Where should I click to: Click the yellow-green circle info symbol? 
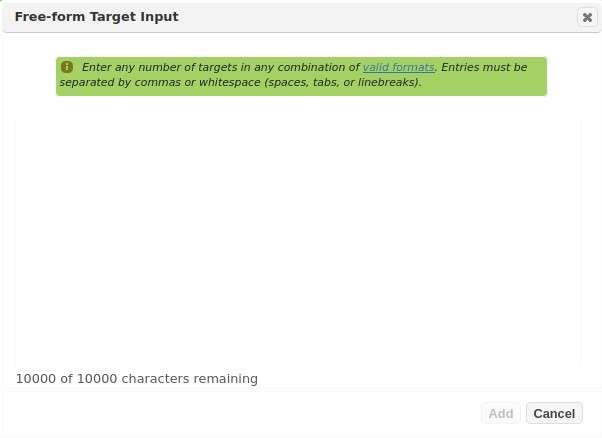(x=67, y=67)
